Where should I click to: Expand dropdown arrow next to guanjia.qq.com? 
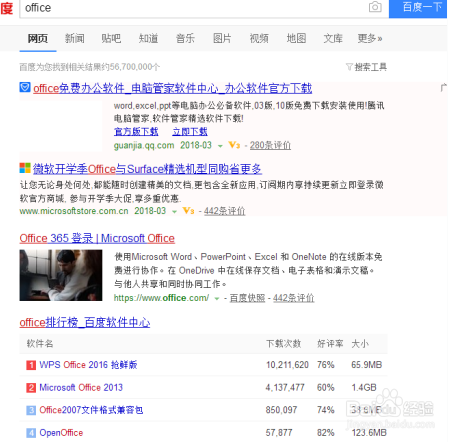point(220,146)
